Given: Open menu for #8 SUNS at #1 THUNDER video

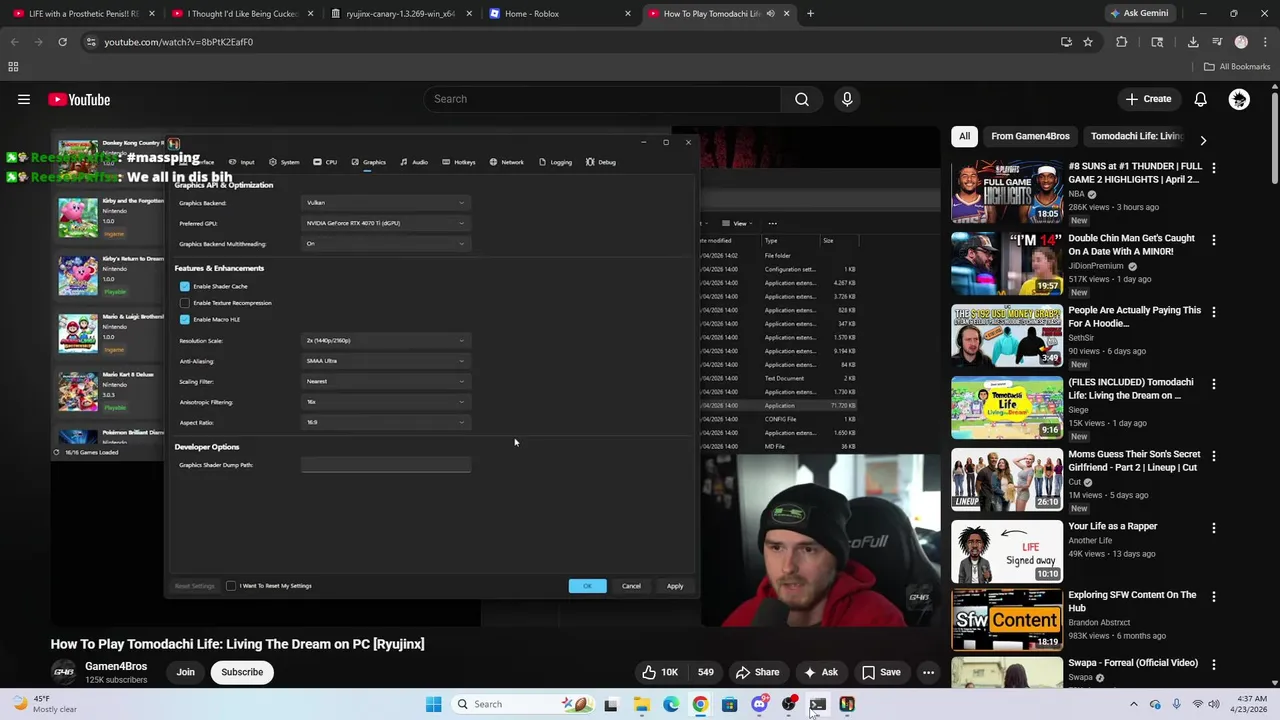Looking at the screenshot, I should 1214,168.
